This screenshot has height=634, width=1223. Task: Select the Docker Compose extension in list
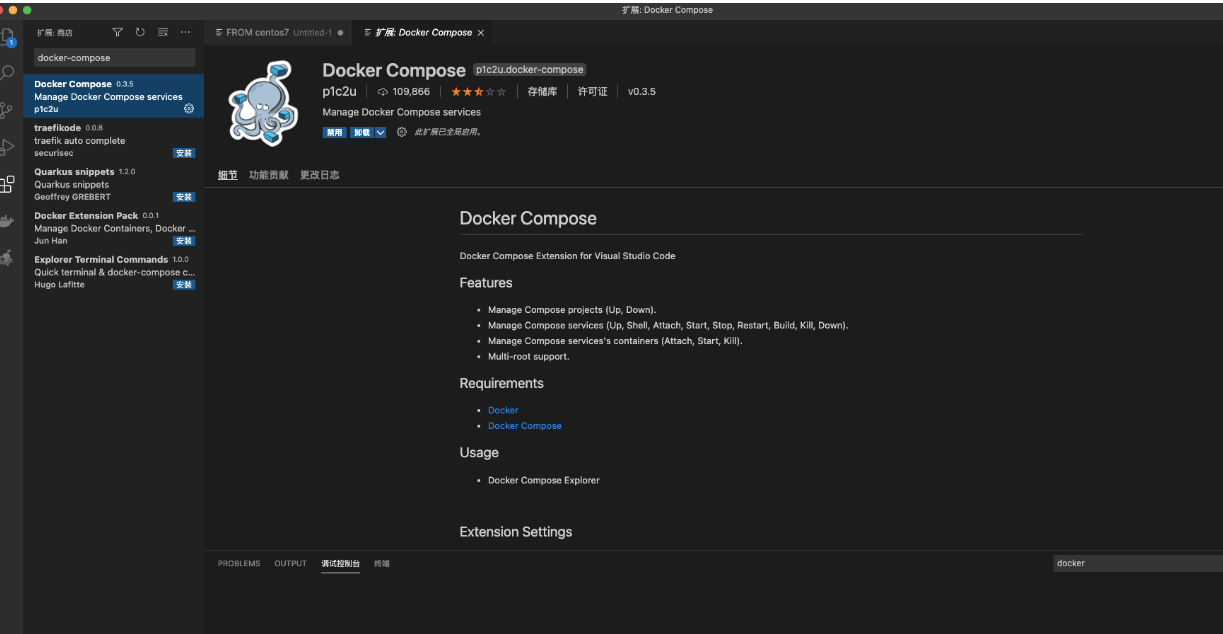point(113,96)
